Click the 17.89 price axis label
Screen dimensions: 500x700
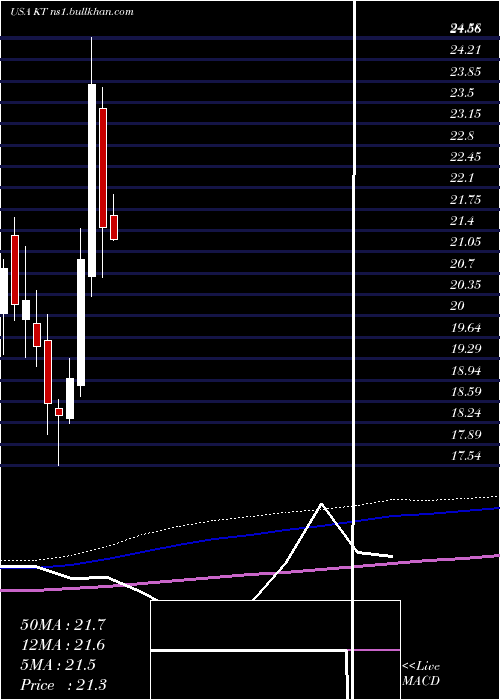click(x=465, y=434)
